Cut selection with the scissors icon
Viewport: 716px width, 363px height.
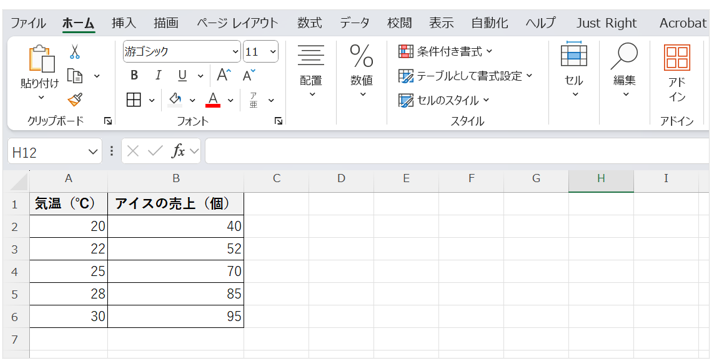point(75,52)
